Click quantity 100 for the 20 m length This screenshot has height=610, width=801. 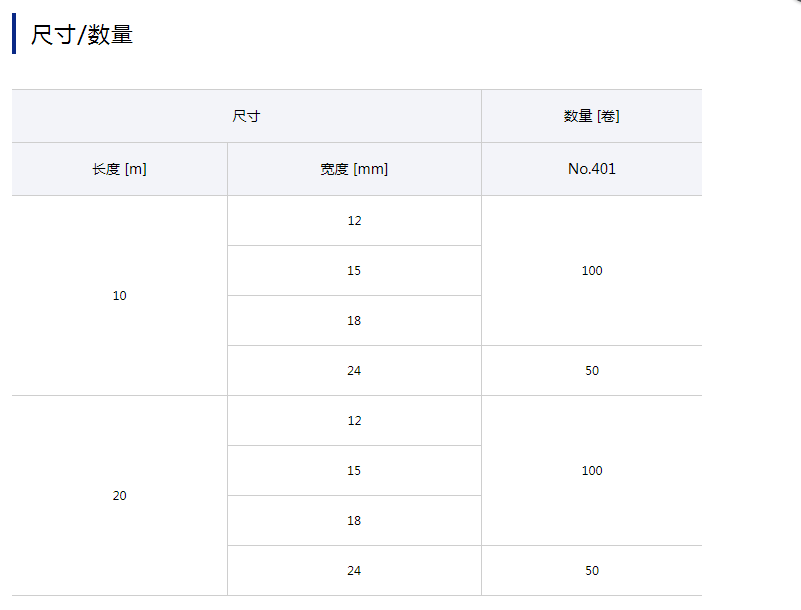[x=591, y=471]
